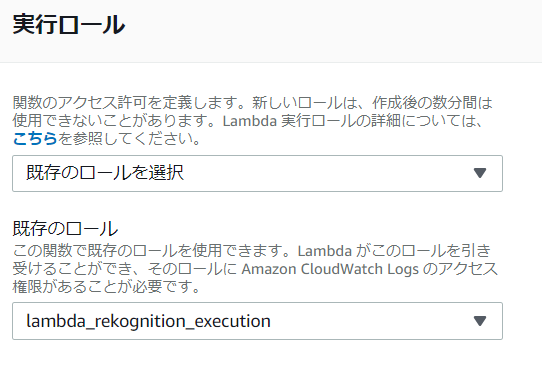
Task: Open the 既存のロールを選択 combo box
Action: 258,174
